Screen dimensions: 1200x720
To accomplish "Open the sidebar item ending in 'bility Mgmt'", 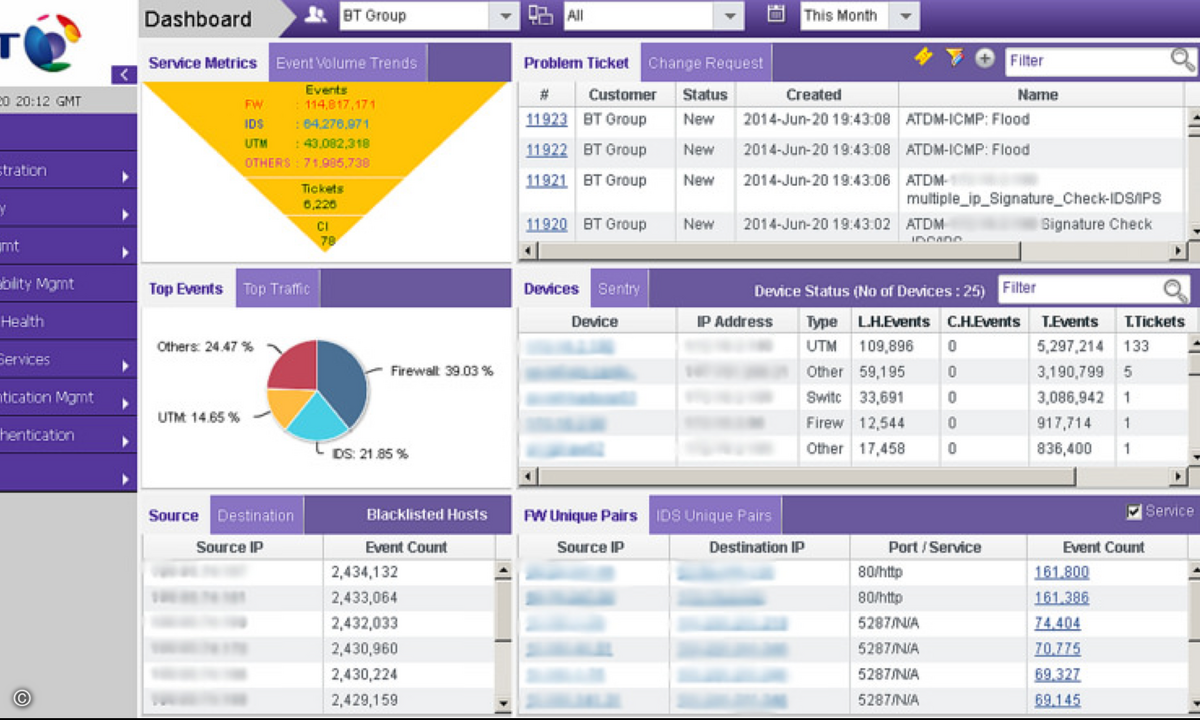I will coord(68,284).
